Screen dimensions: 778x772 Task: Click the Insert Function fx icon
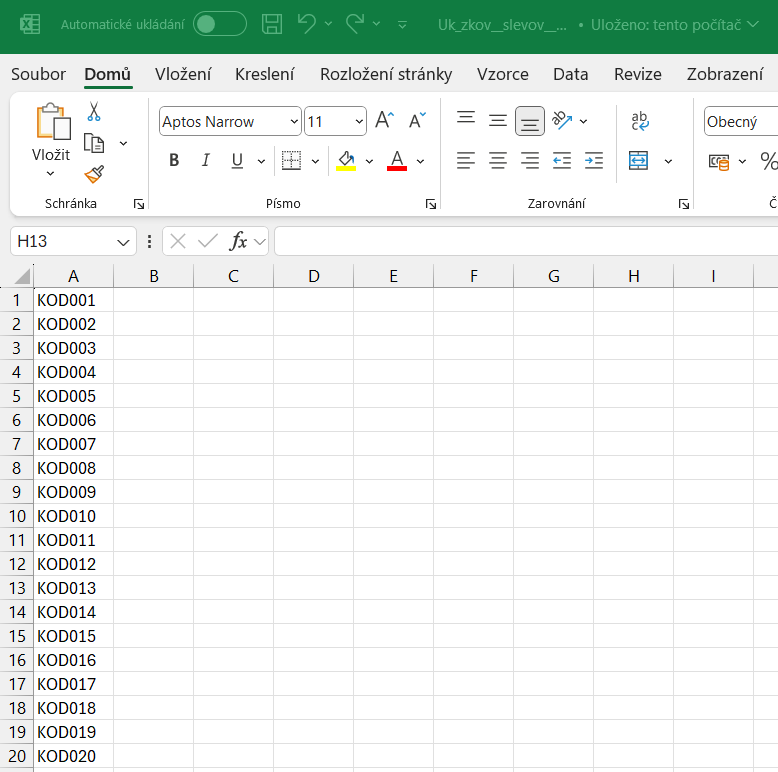[x=238, y=241]
